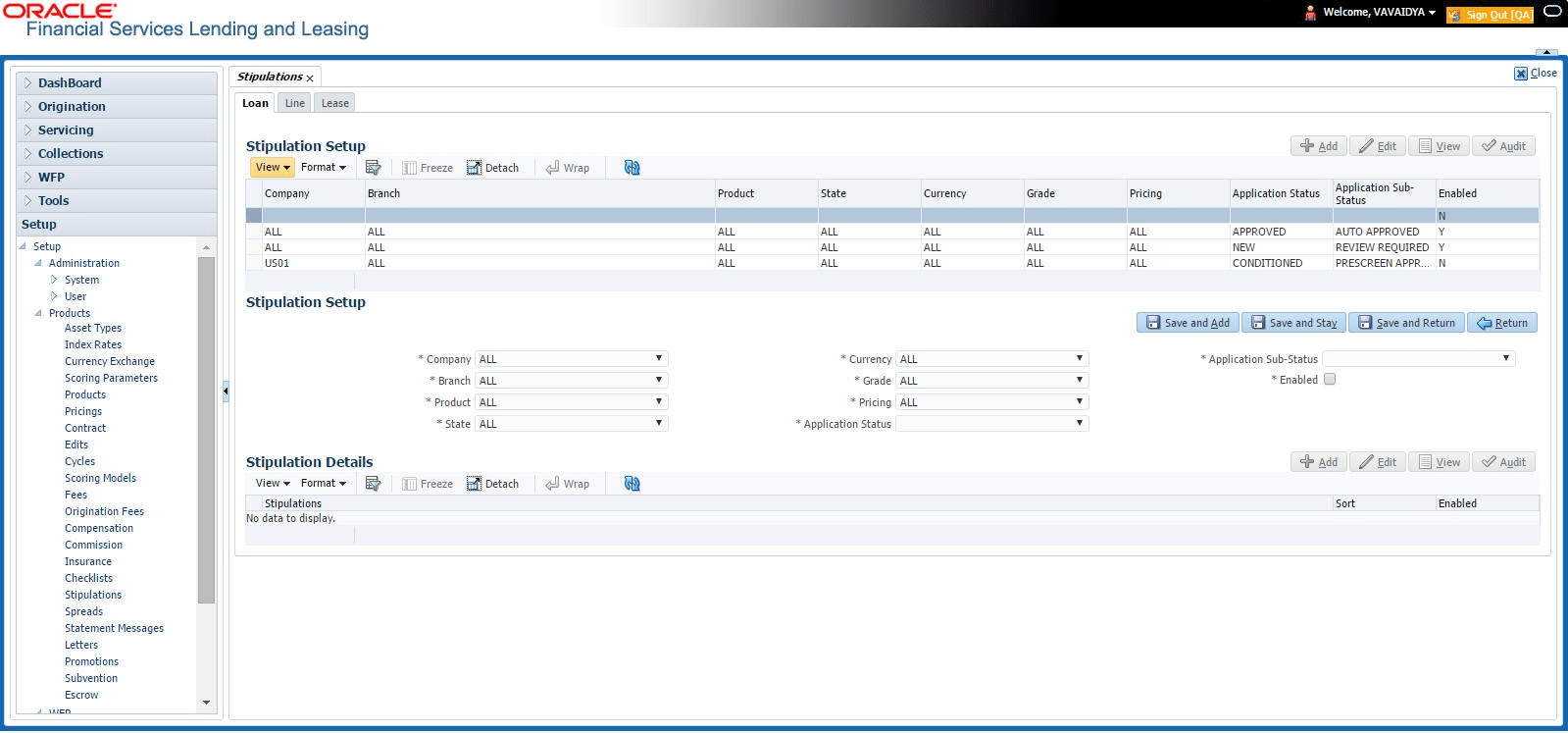1568x733 pixels.
Task: Open the Grade dropdown
Action: pyautogui.click(x=992, y=381)
